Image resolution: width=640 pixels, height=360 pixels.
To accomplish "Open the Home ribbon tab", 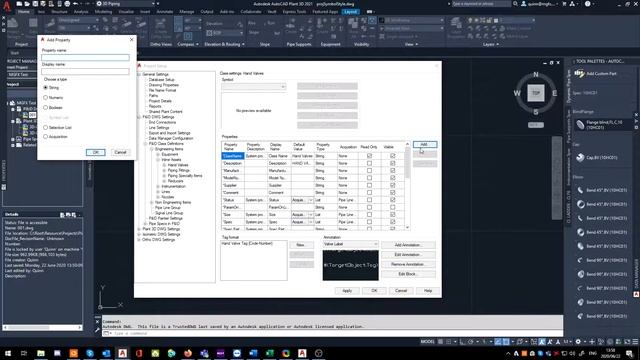I will coord(24,12).
